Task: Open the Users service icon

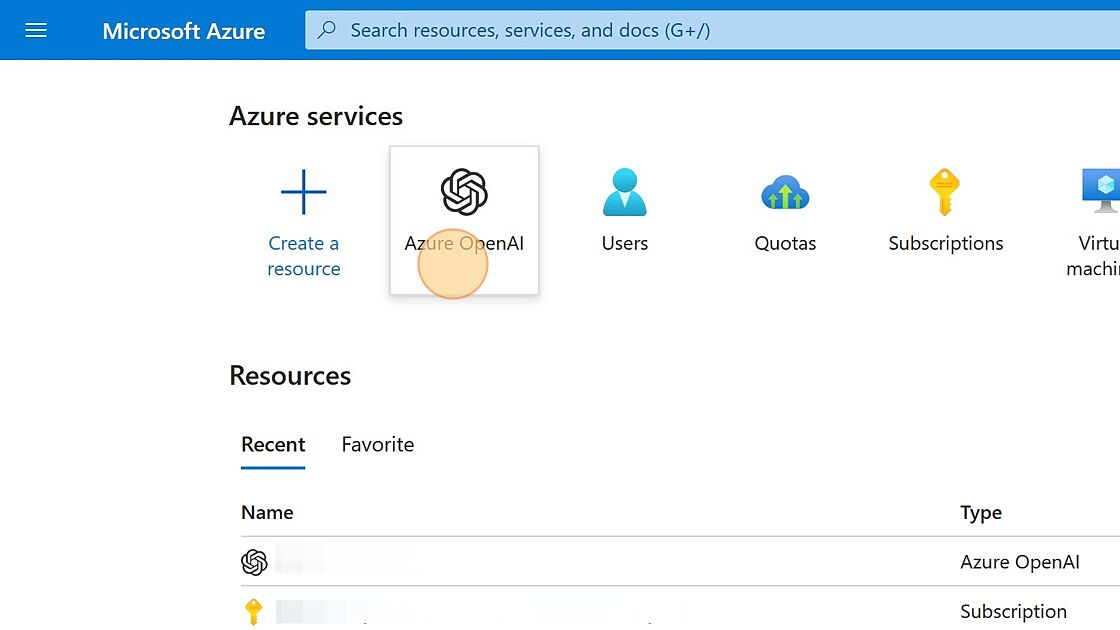Action: point(625,192)
